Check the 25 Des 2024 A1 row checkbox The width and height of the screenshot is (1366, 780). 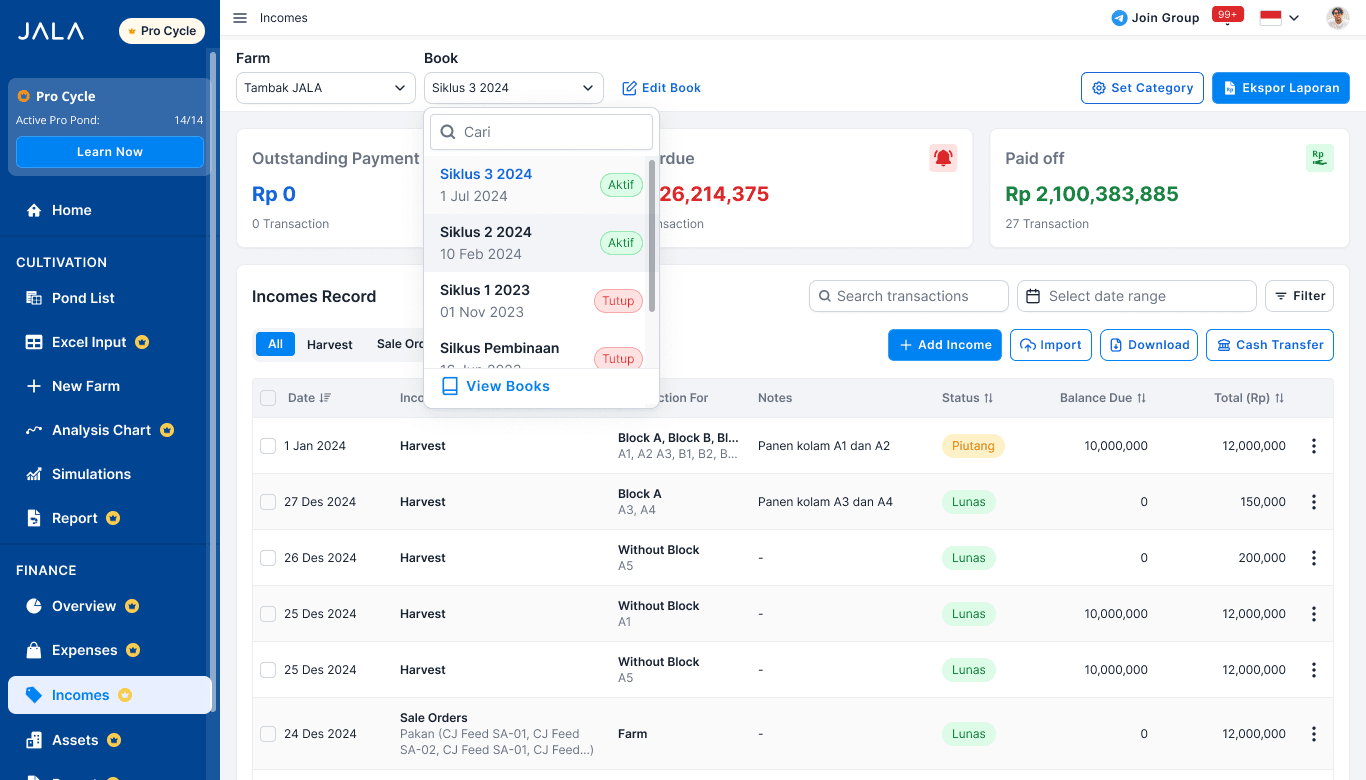[268, 614]
